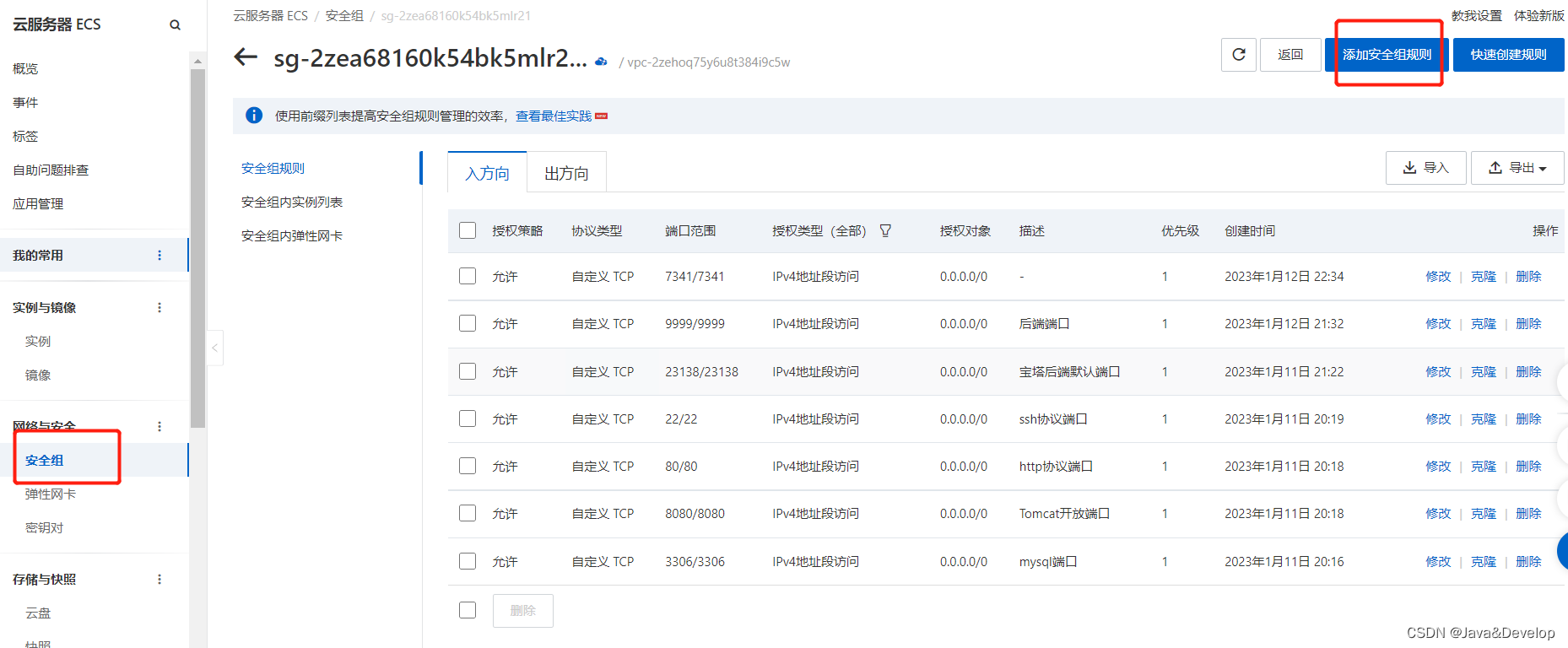Screen dimensions: 1568x648
Task: Click 删除 for the Tomcat开放端口 rule
Action: click(1528, 513)
